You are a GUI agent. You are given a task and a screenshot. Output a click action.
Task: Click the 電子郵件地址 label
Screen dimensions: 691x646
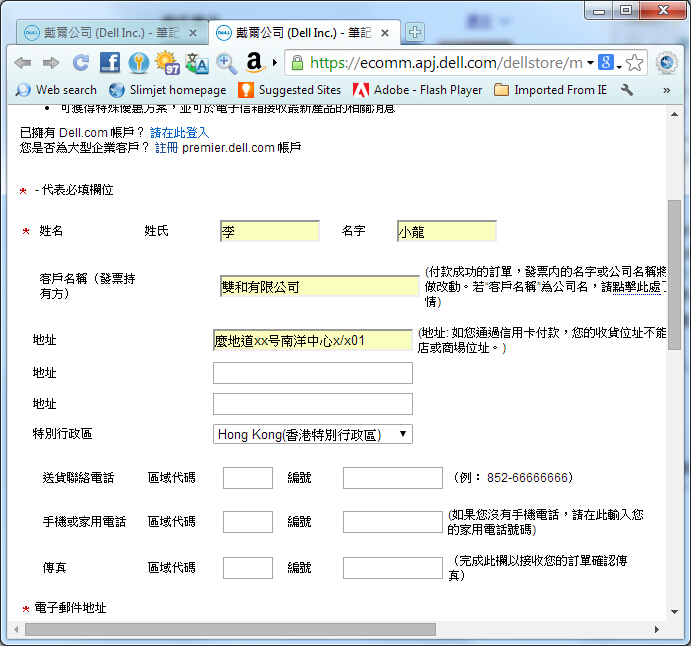click(x=71, y=608)
